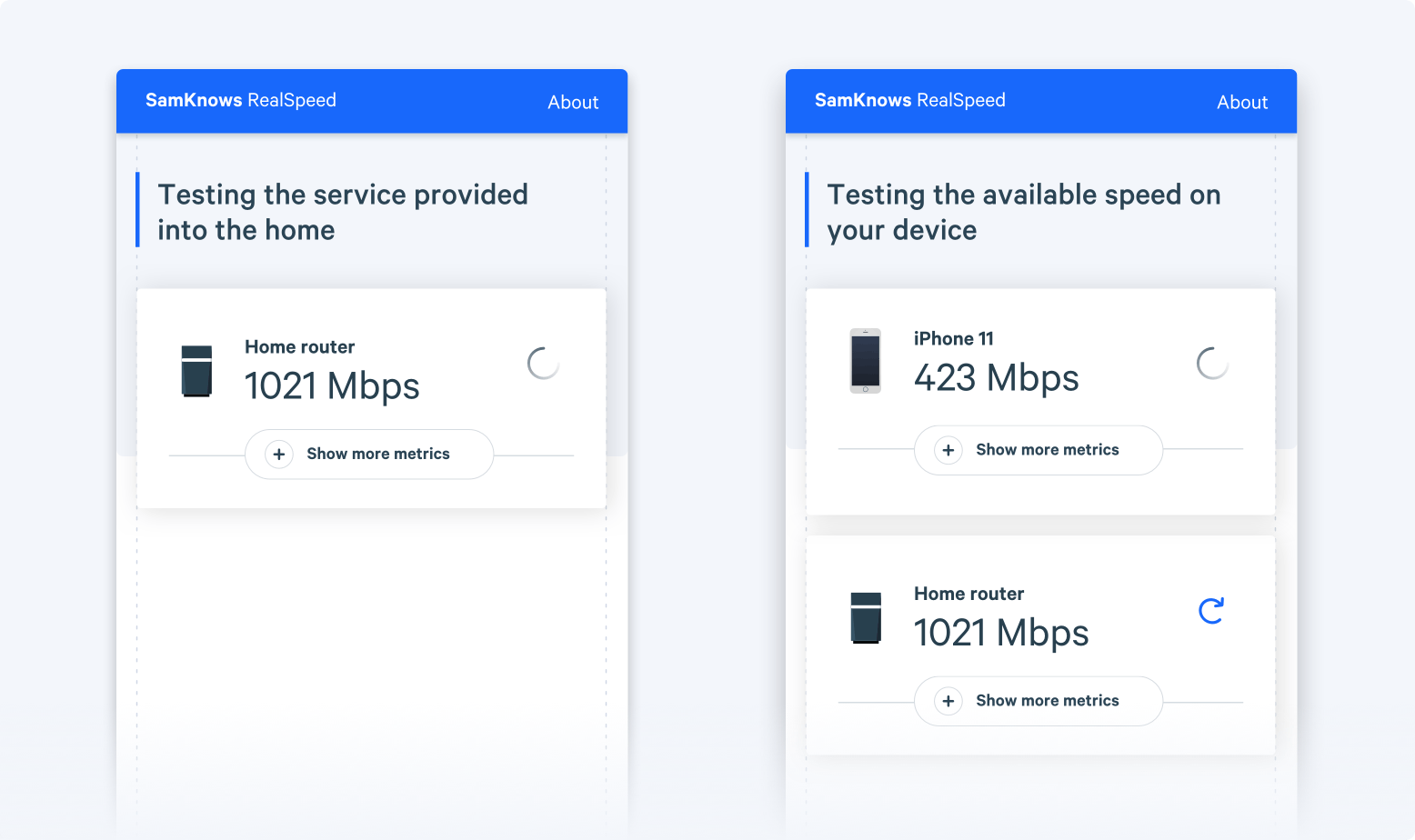Select the 423 Mbps speed reading
The image size is (1415, 840).
[x=997, y=378]
